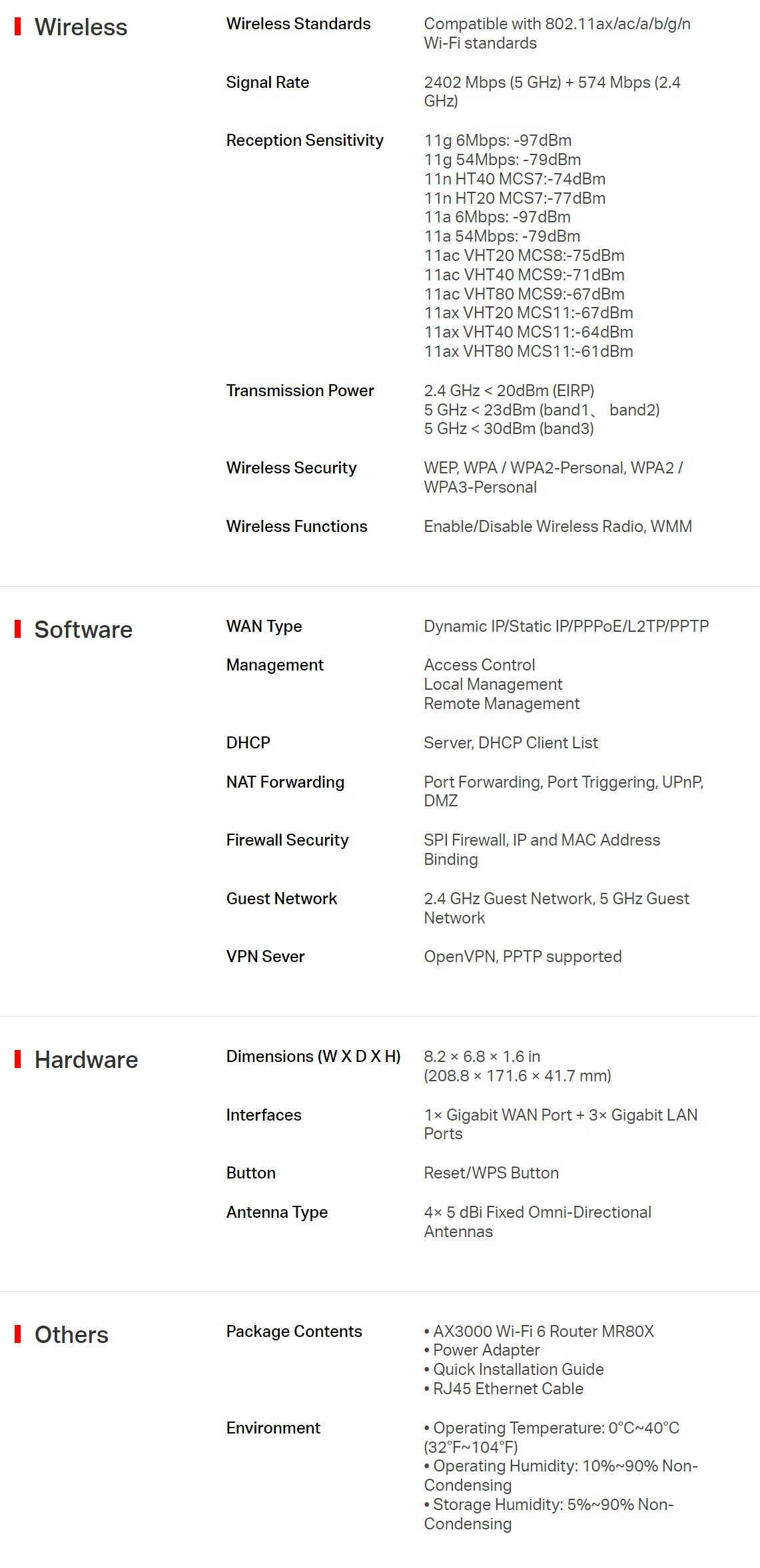Select the Hardware section heading
760x1568 pixels.
click(x=86, y=1059)
